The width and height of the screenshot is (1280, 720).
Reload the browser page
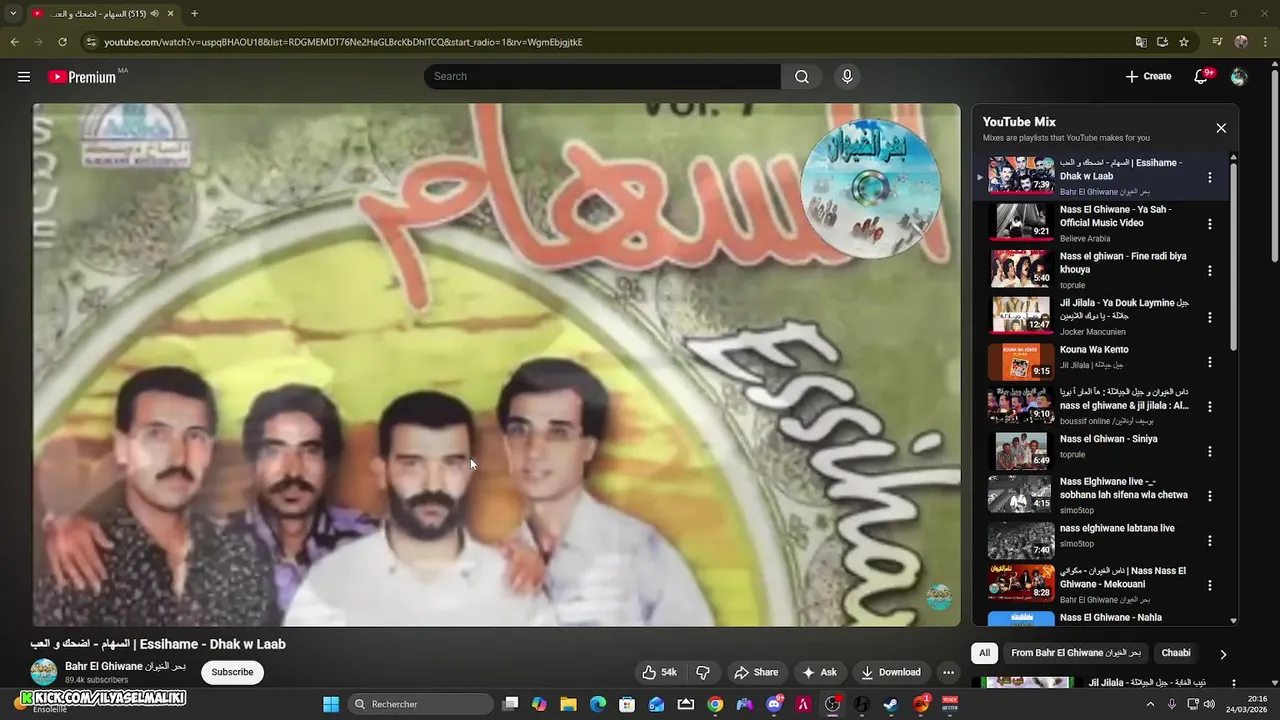[62, 42]
